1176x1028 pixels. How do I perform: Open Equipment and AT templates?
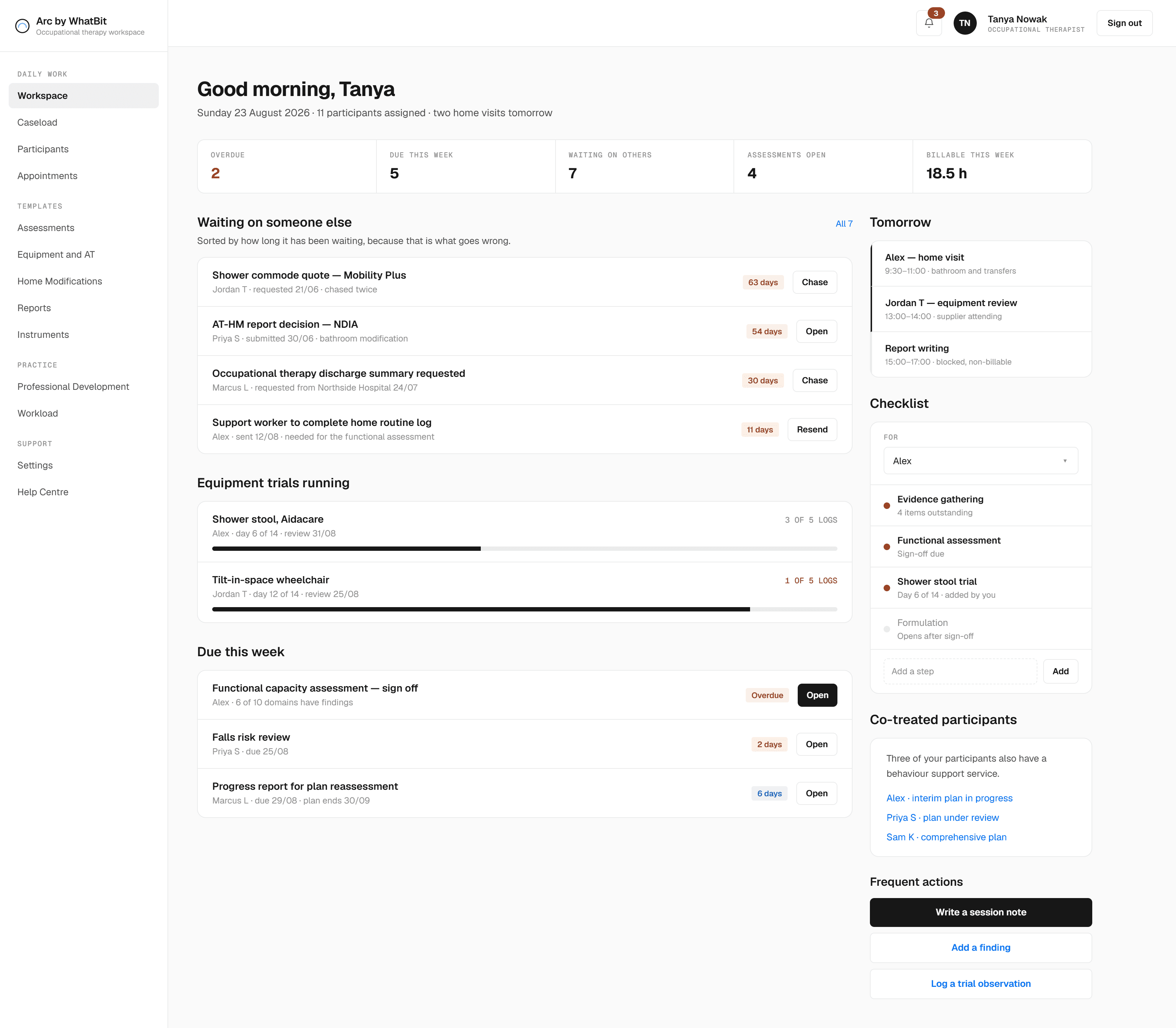pos(84,254)
